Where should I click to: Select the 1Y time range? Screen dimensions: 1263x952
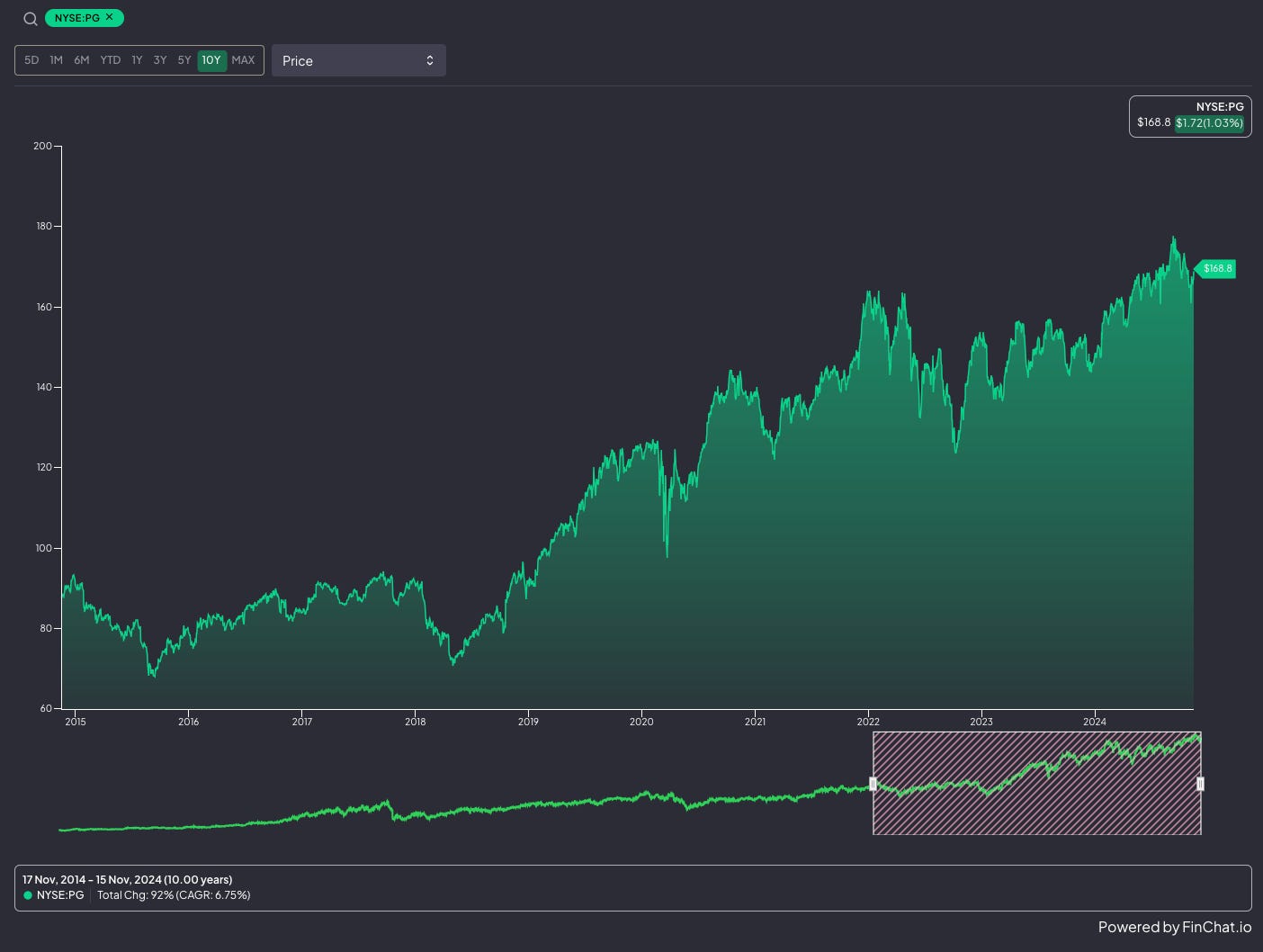[x=137, y=60]
